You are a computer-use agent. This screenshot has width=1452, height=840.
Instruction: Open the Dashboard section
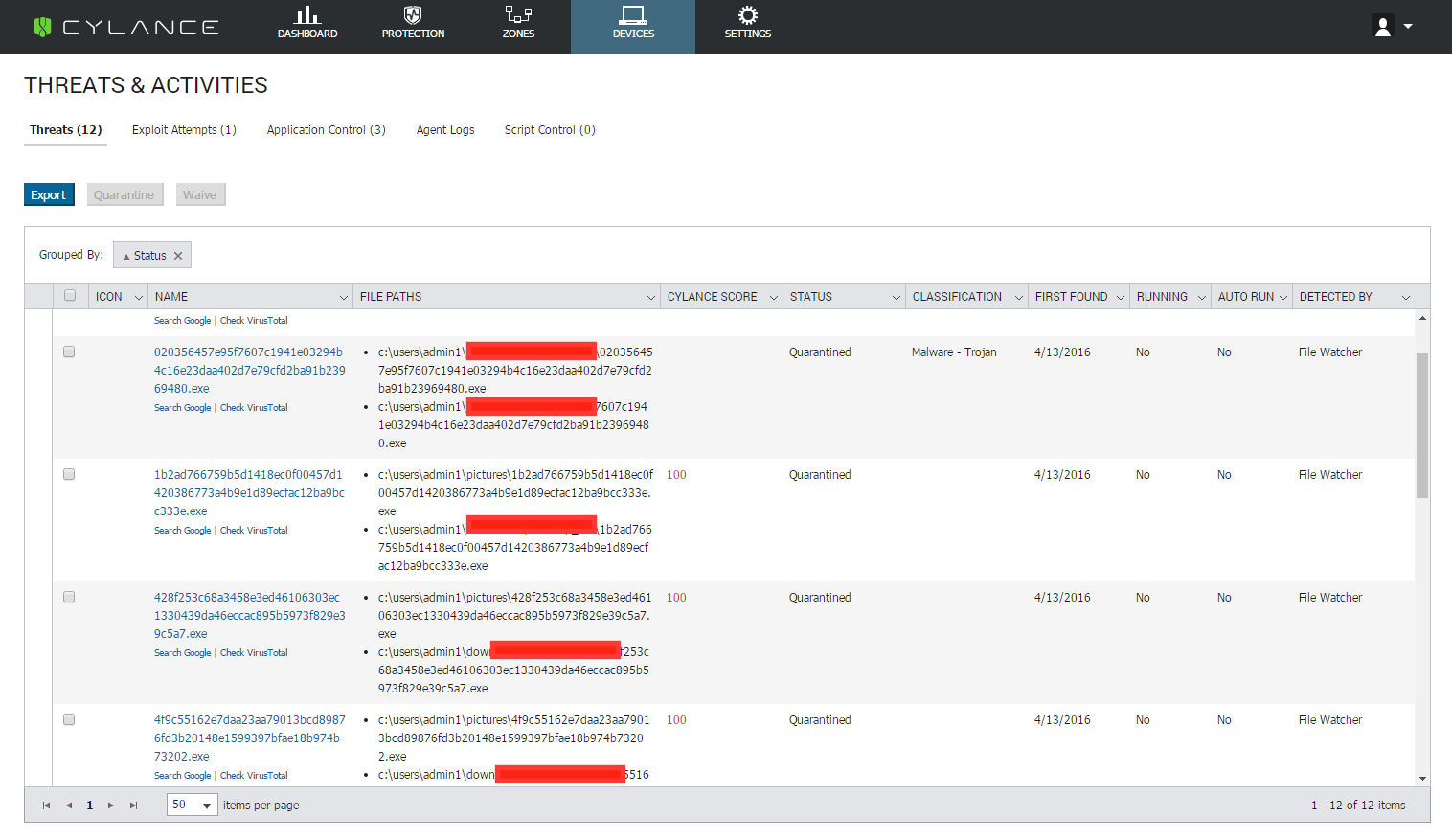307,23
